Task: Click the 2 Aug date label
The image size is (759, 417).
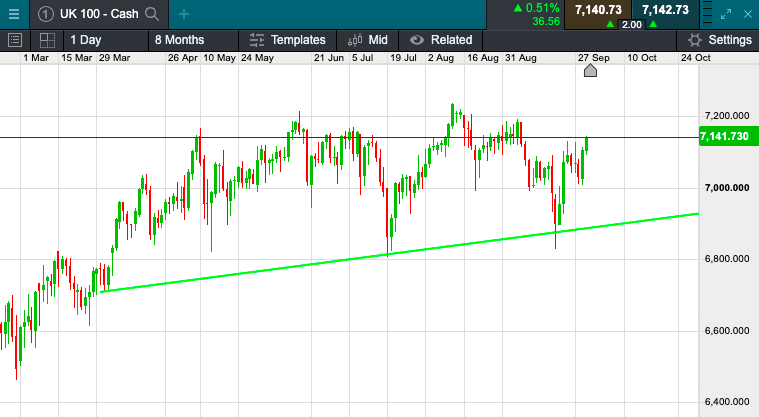Action: pyautogui.click(x=440, y=58)
